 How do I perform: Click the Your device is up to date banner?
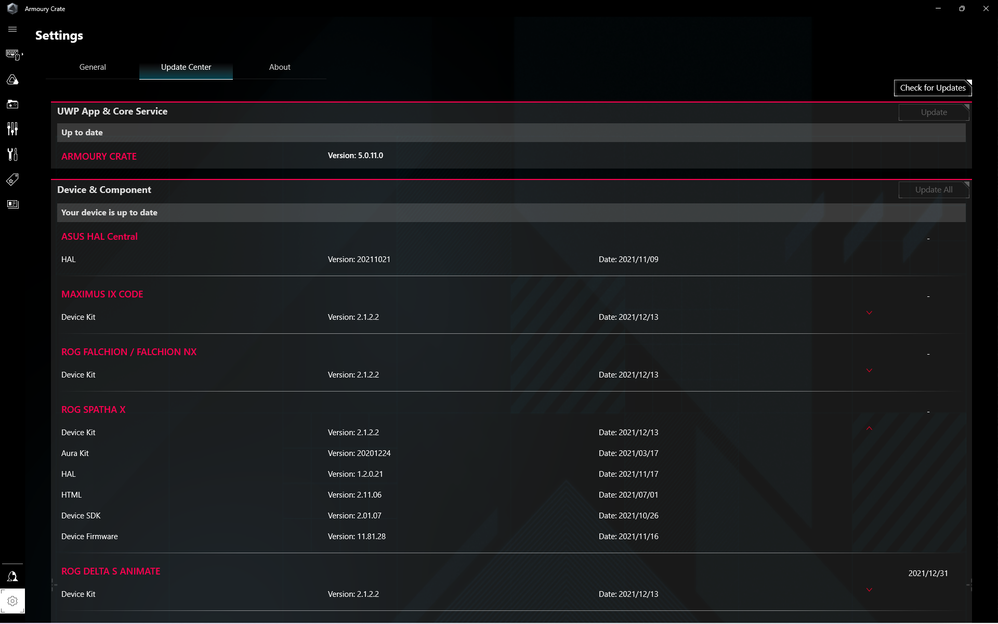511,213
